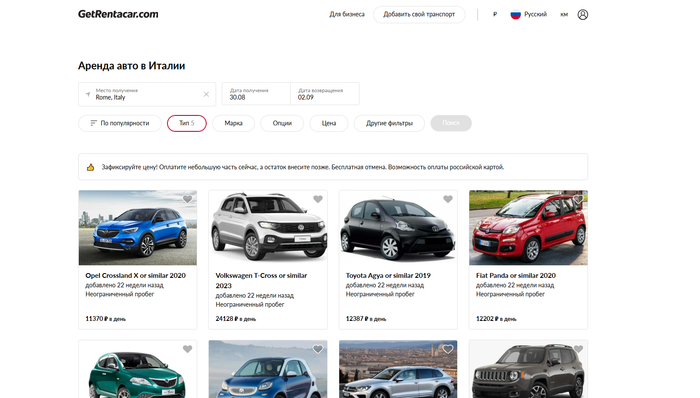This screenshot has width=700, height=398.
Task: Favorite the Volkswagen T-Cross with heart icon
Action: pyautogui.click(x=318, y=199)
